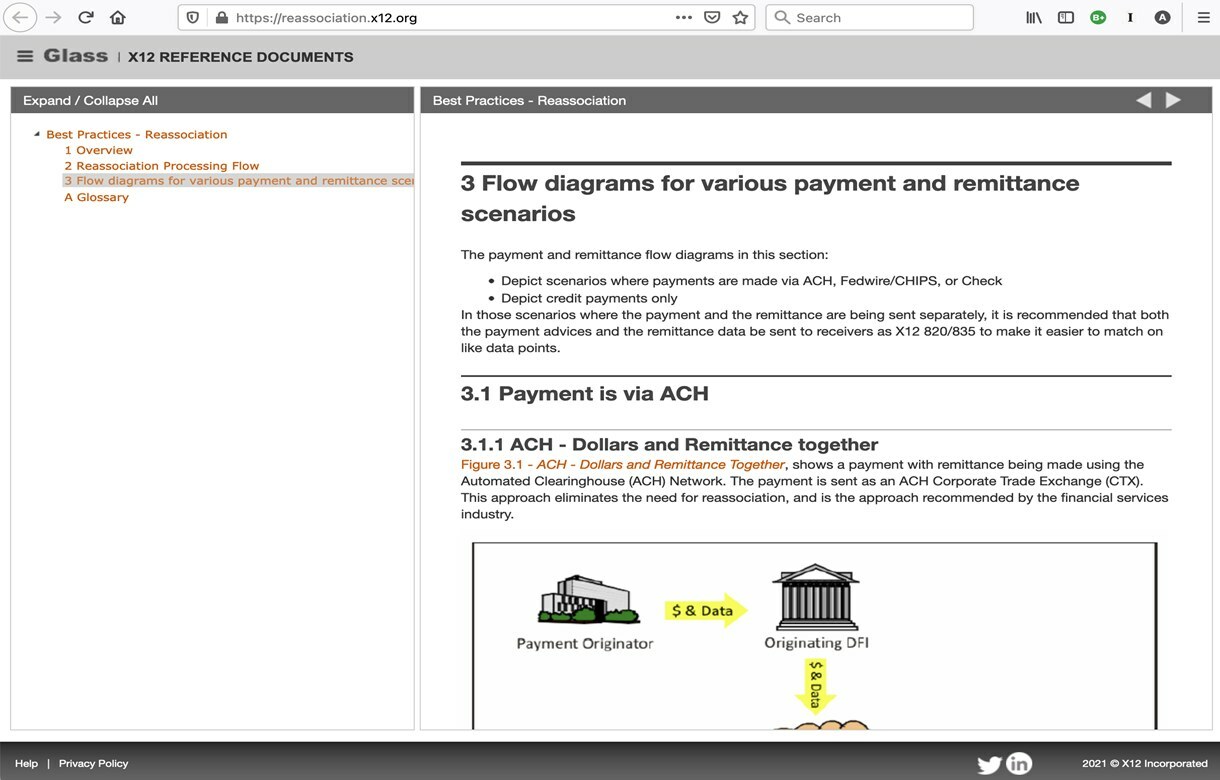Follow Figure 3.1 ACH Dollars and Remittance link
The width and height of the screenshot is (1220, 780).
pyautogui.click(x=623, y=464)
